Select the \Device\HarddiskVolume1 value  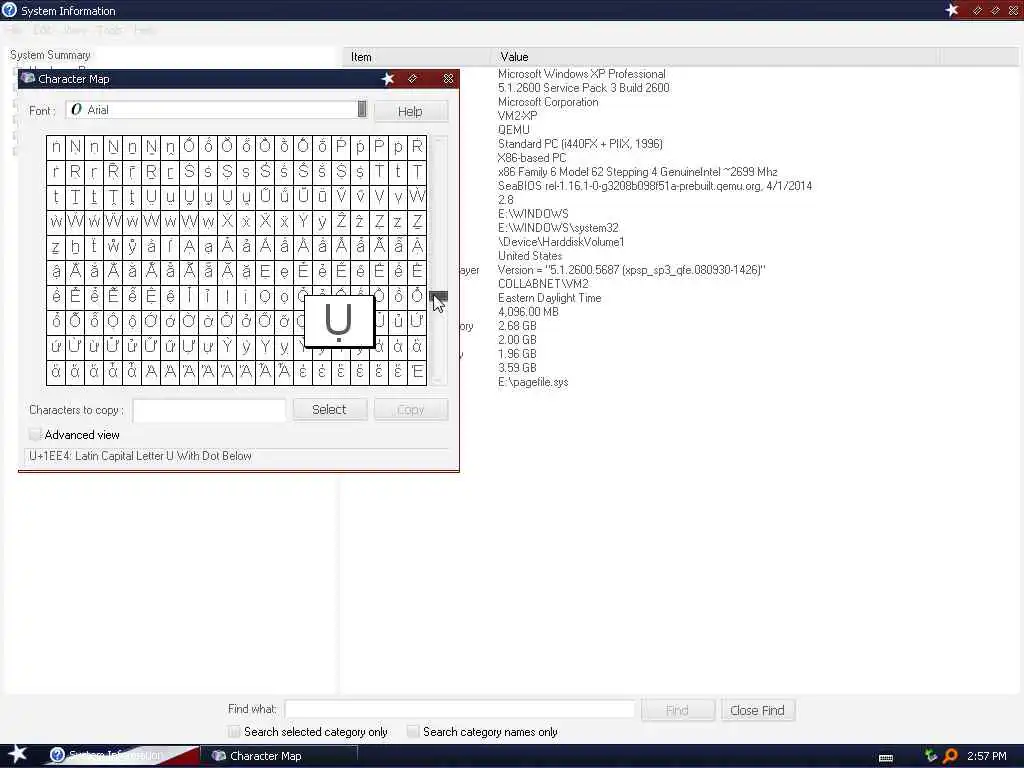(561, 242)
